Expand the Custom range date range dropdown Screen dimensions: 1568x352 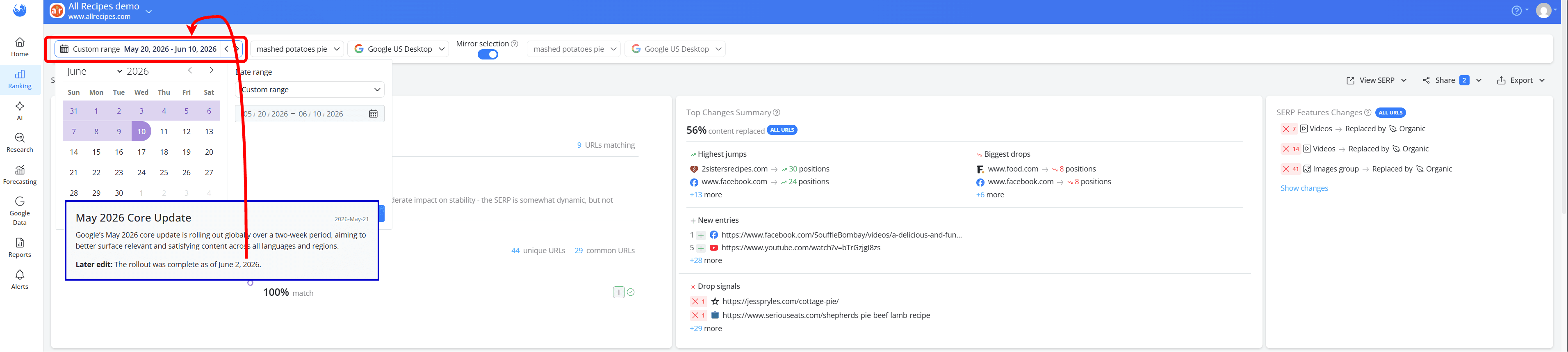point(310,89)
